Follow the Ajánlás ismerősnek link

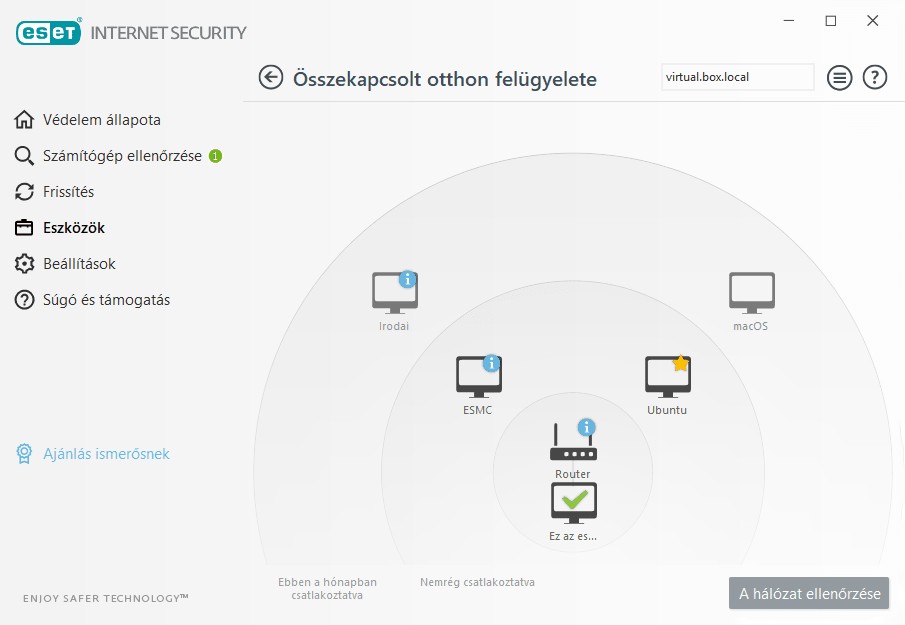pos(106,454)
